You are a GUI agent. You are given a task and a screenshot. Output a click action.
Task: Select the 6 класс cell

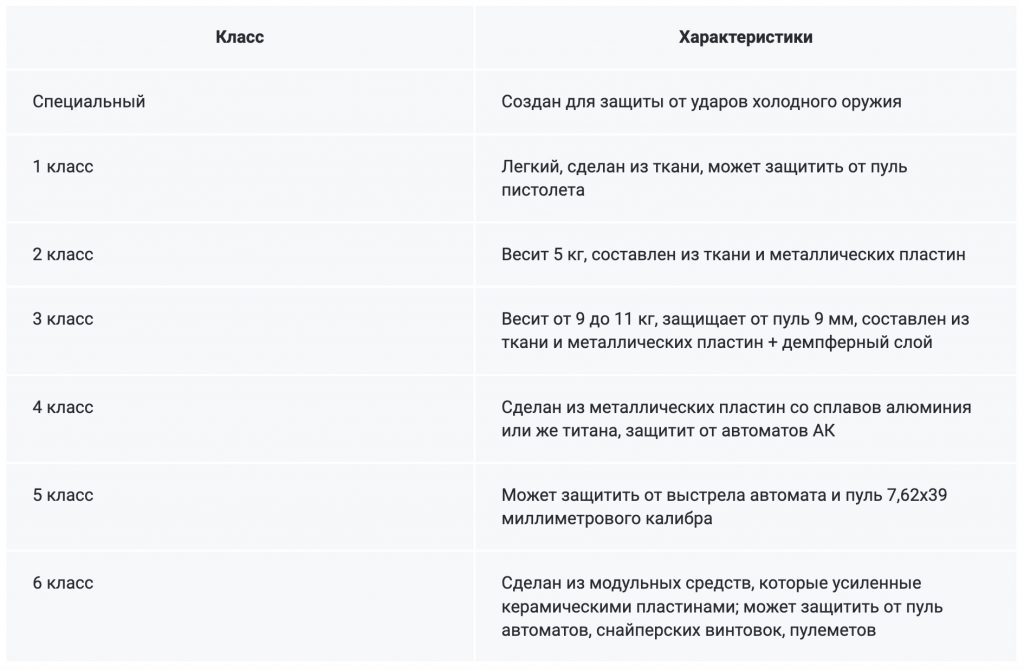(240, 607)
